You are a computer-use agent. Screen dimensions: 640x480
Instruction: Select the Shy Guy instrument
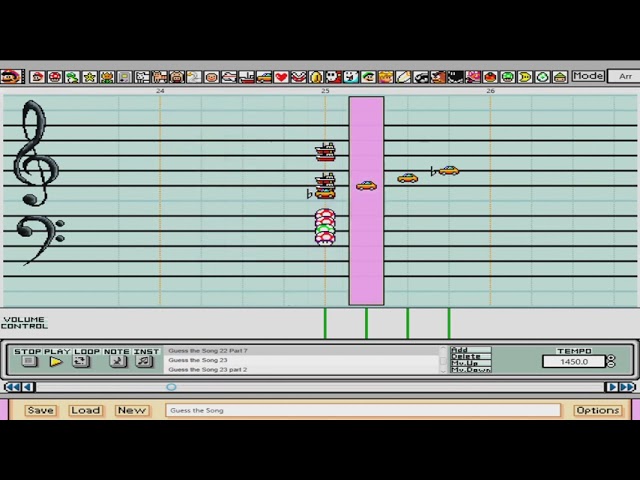point(333,77)
